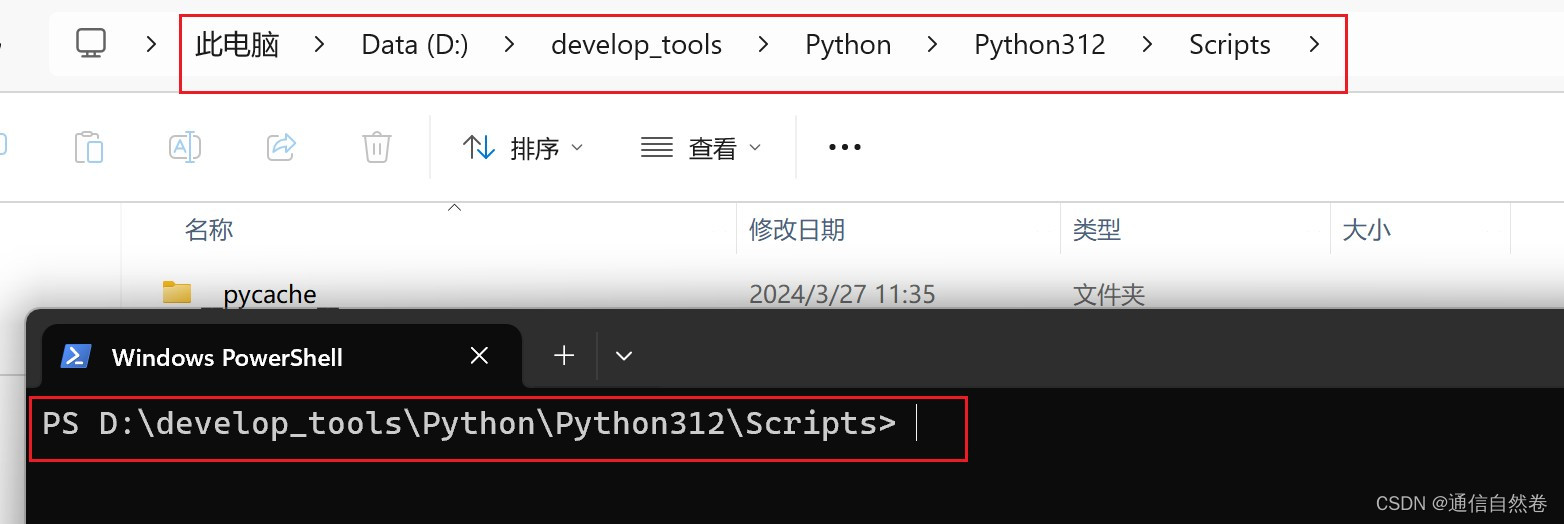
Task: Click the PowerShell icon on terminal tab
Action: 77,356
